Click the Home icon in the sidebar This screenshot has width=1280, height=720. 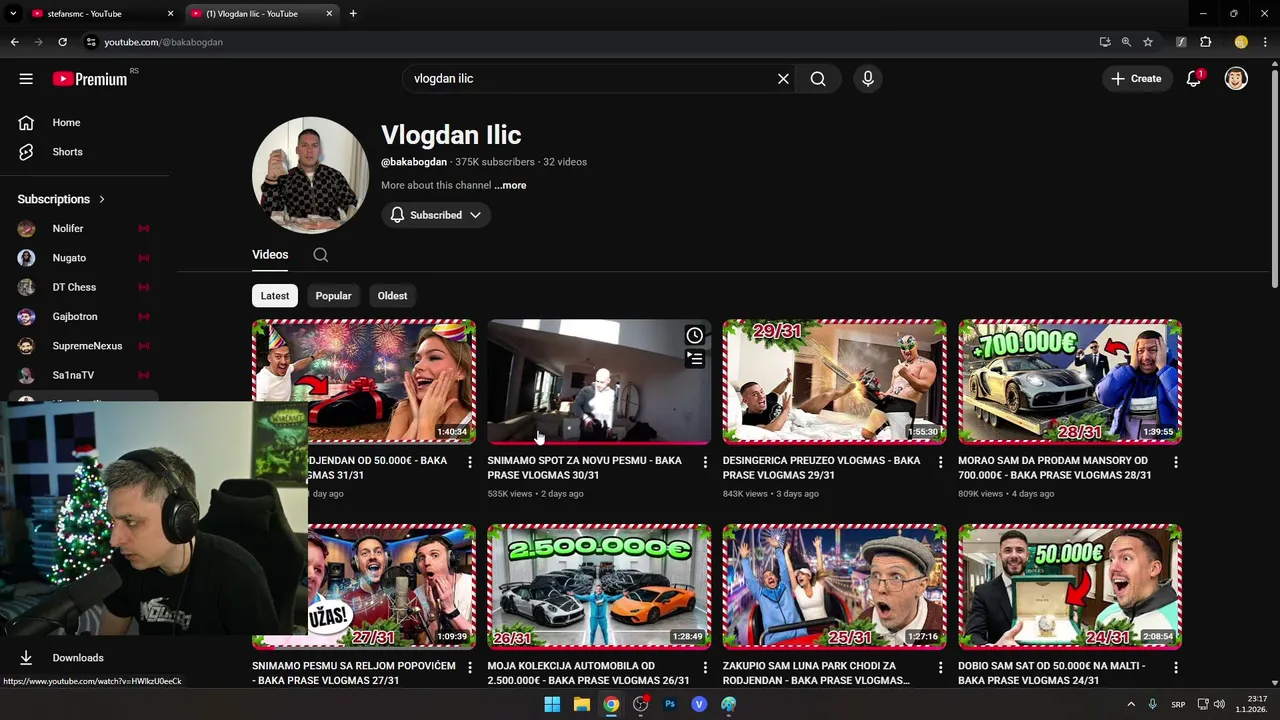pyautogui.click(x=26, y=123)
